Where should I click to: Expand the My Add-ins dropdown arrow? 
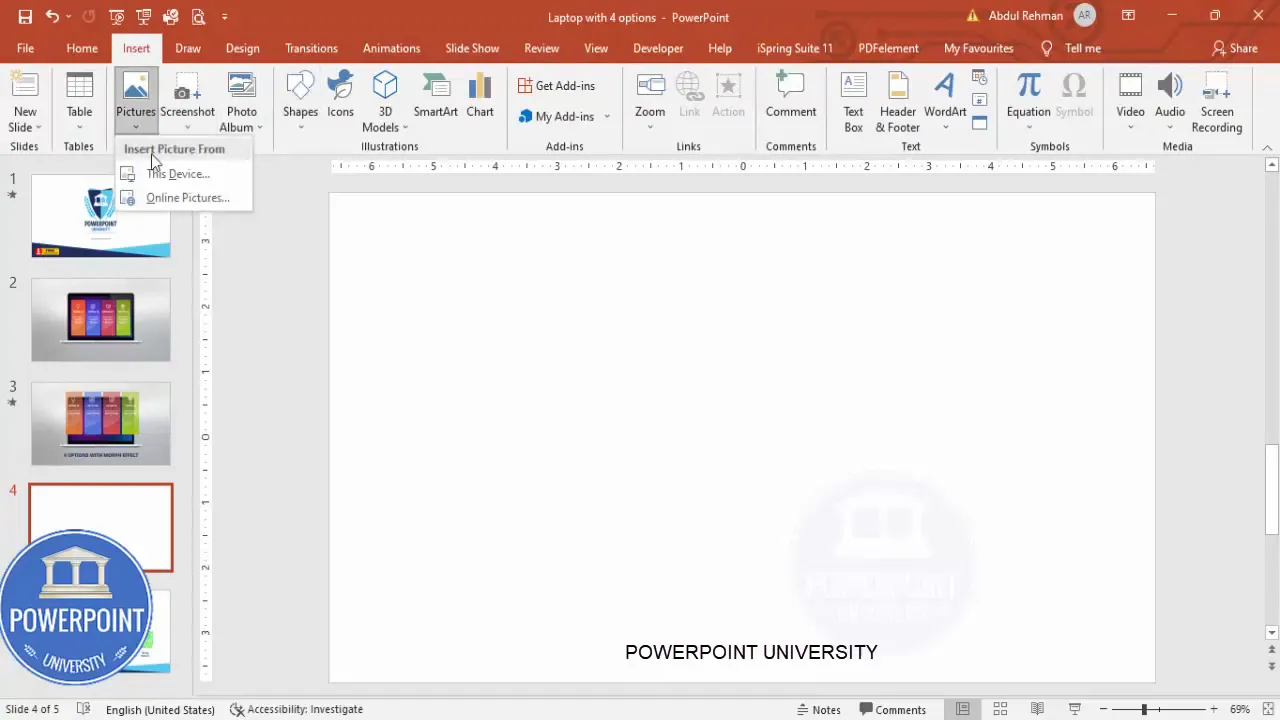click(606, 117)
